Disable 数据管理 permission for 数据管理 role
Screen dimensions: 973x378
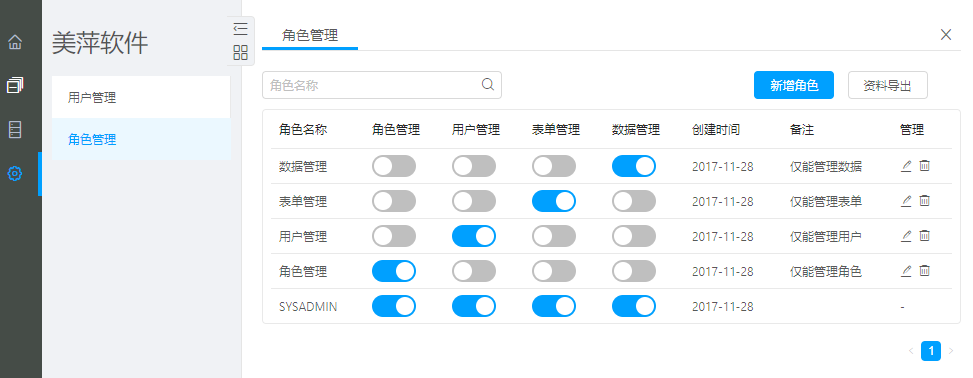(634, 166)
